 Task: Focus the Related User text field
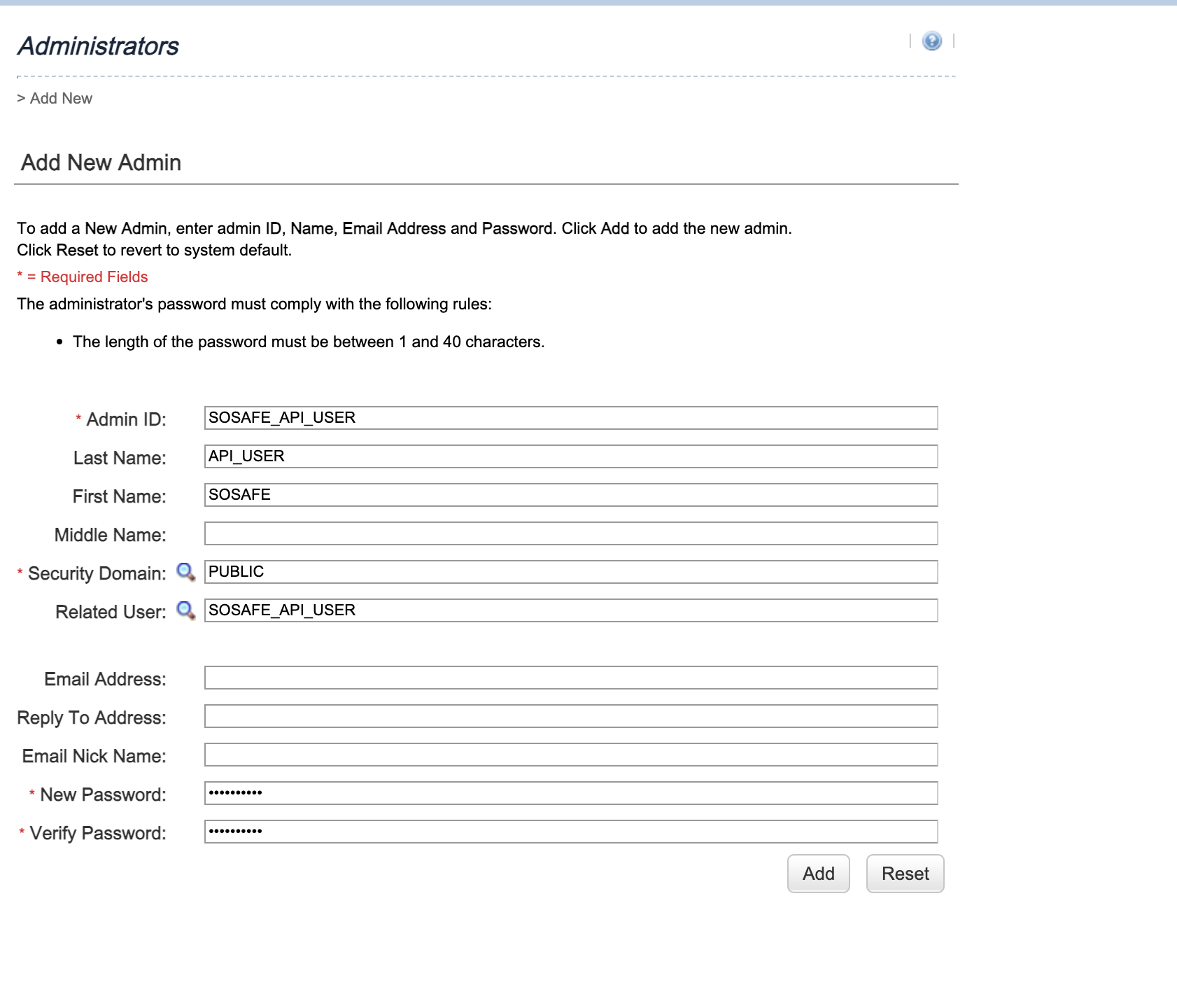click(570, 610)
